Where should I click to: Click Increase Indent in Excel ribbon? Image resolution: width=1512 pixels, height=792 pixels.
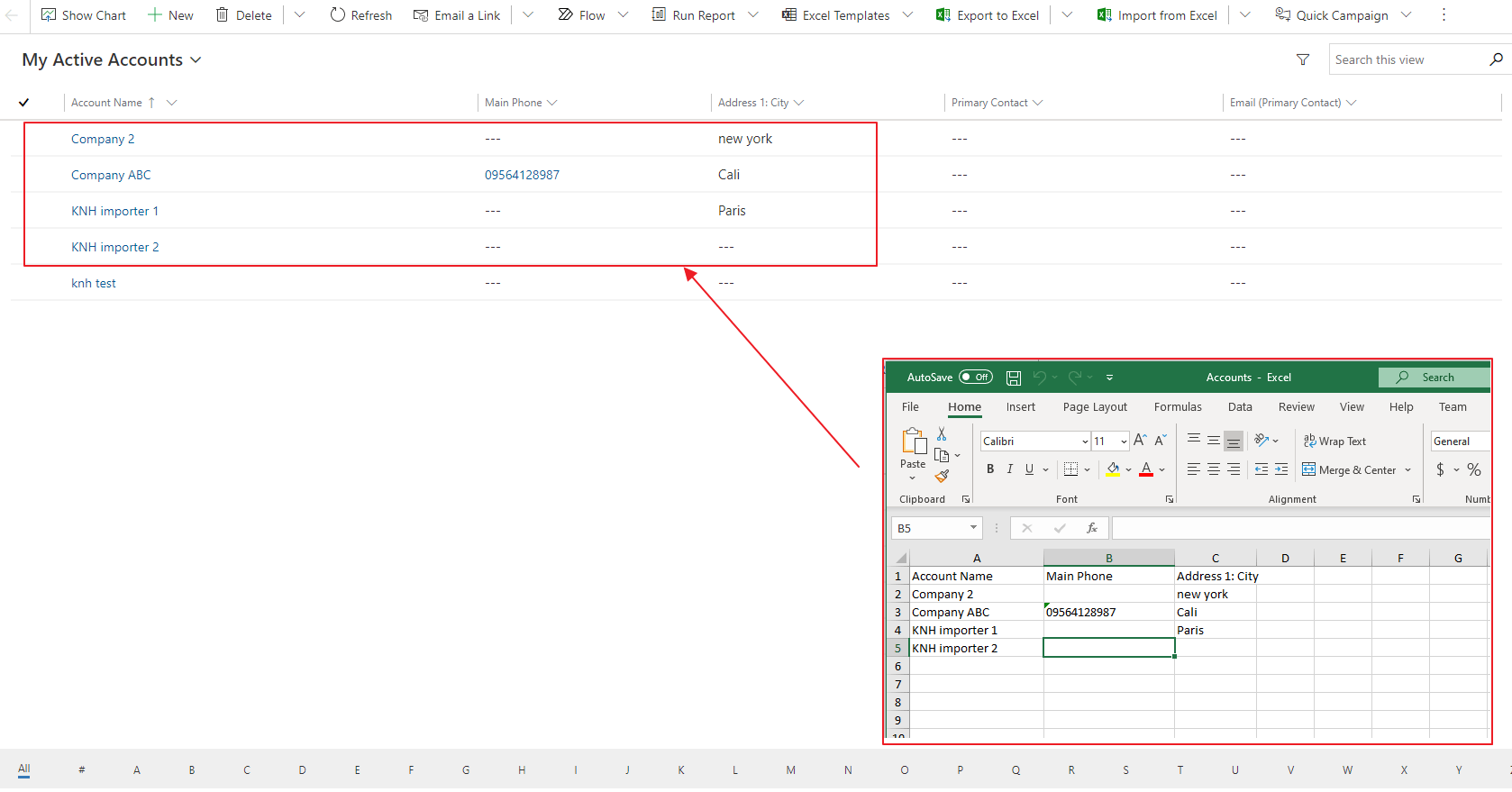point(1281,469)
